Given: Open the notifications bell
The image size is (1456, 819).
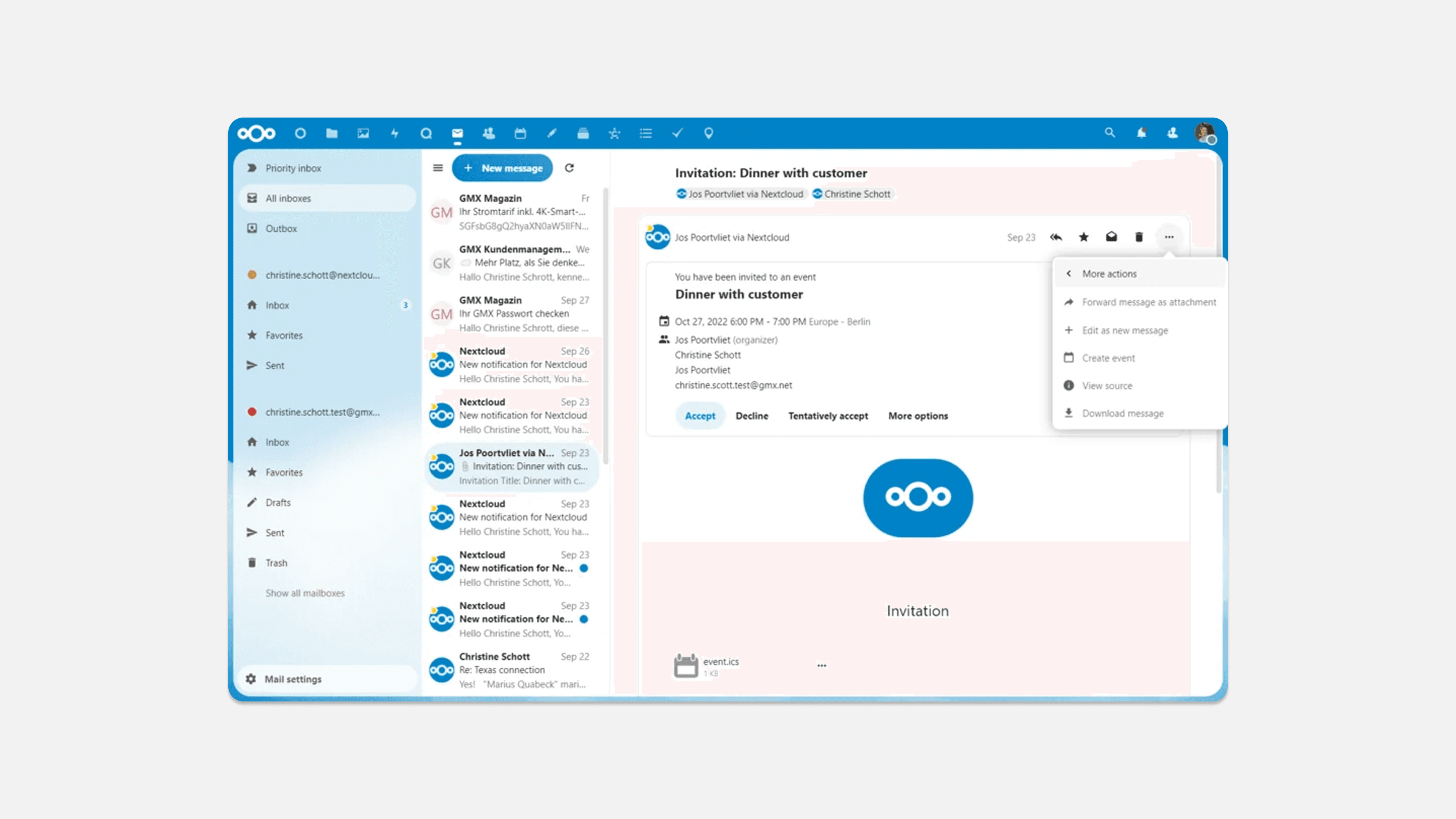Looking at the screenshot, I should (x=1142, y=133).
